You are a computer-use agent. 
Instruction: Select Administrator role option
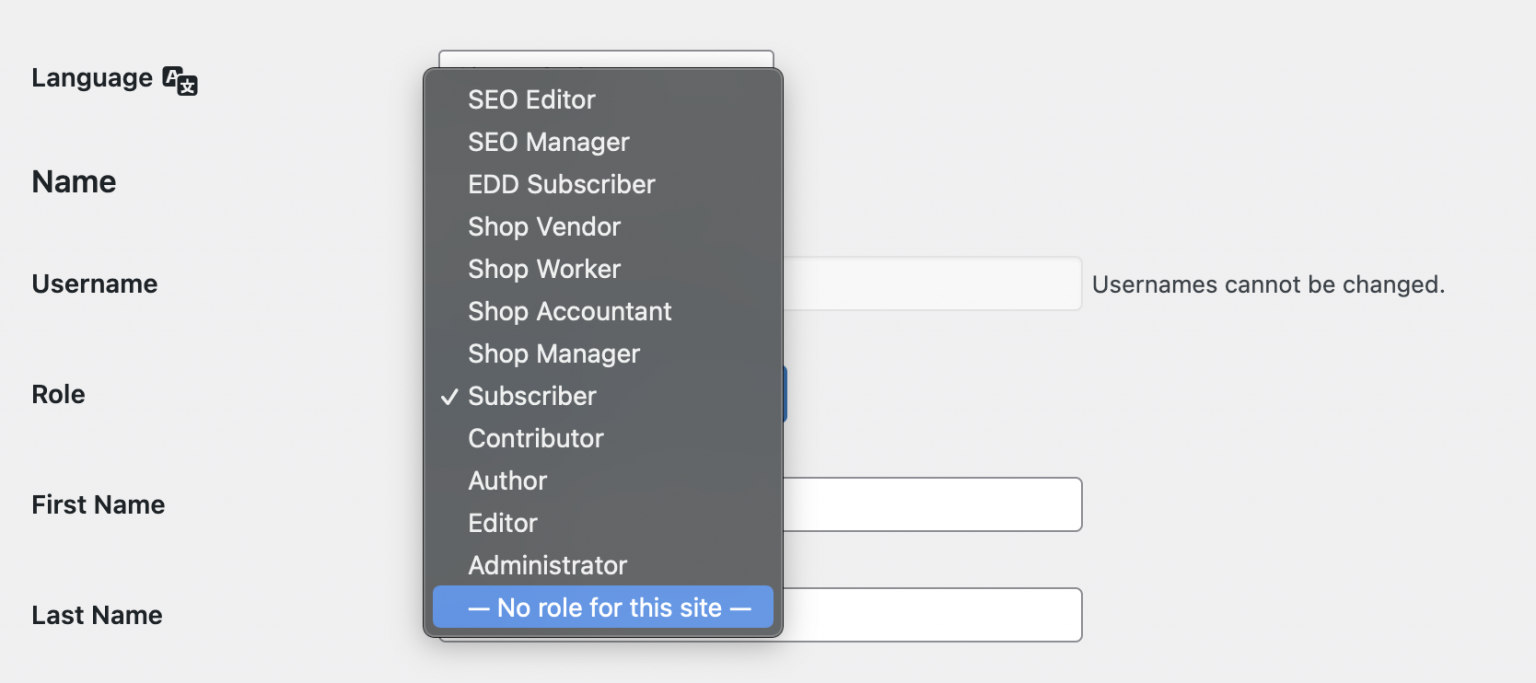pyautogui.click(x=547, y=564)
